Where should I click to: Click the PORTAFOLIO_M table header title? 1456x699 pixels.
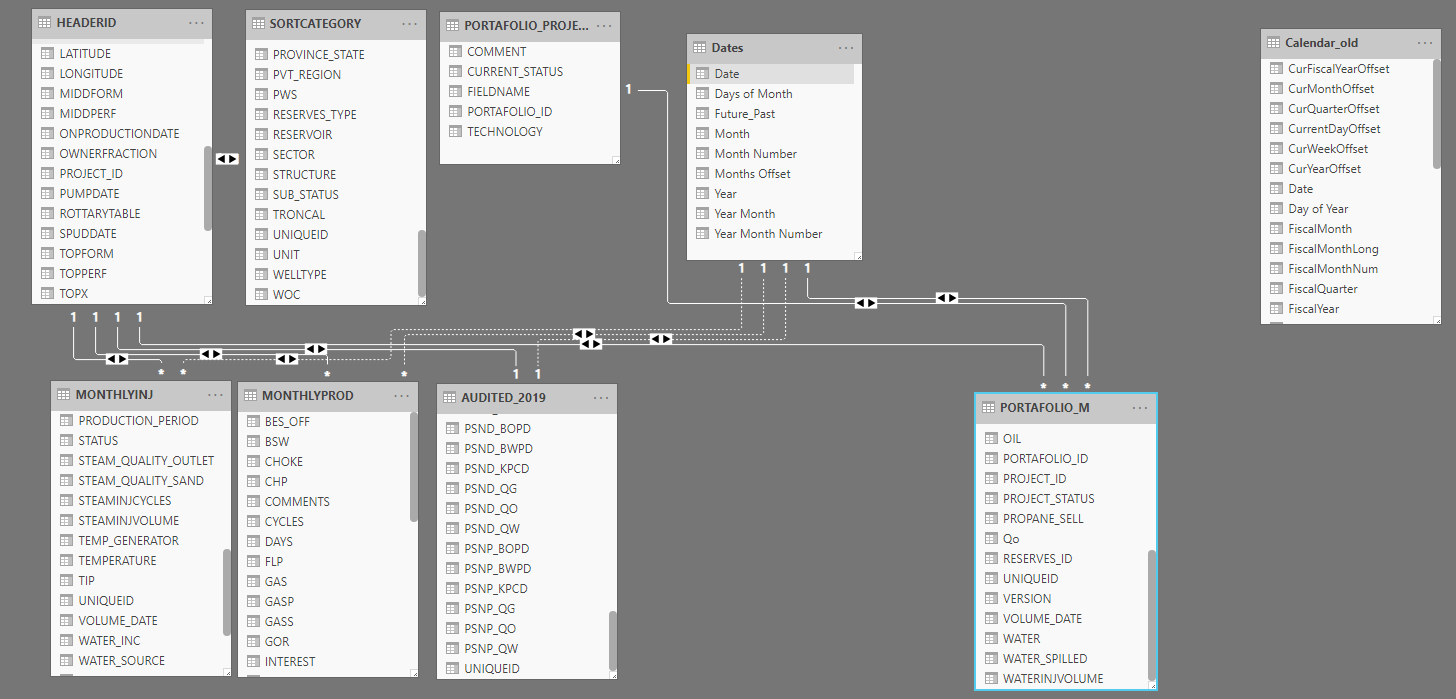click(x=1047, y=408)
